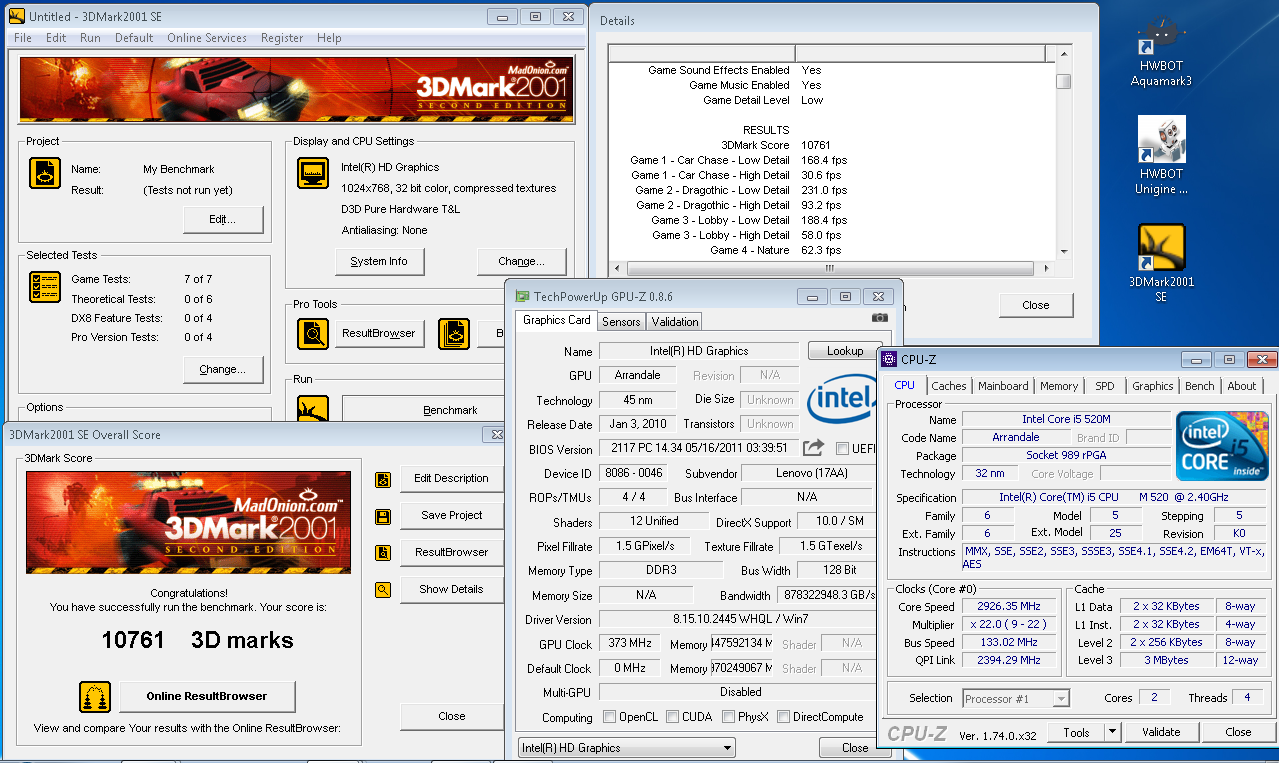Image resolution: width=1279 pixels, height=763 pixels.
Task: Open HWBOT Aquamark3 desktop shortcut
Action: point(1161,53)
